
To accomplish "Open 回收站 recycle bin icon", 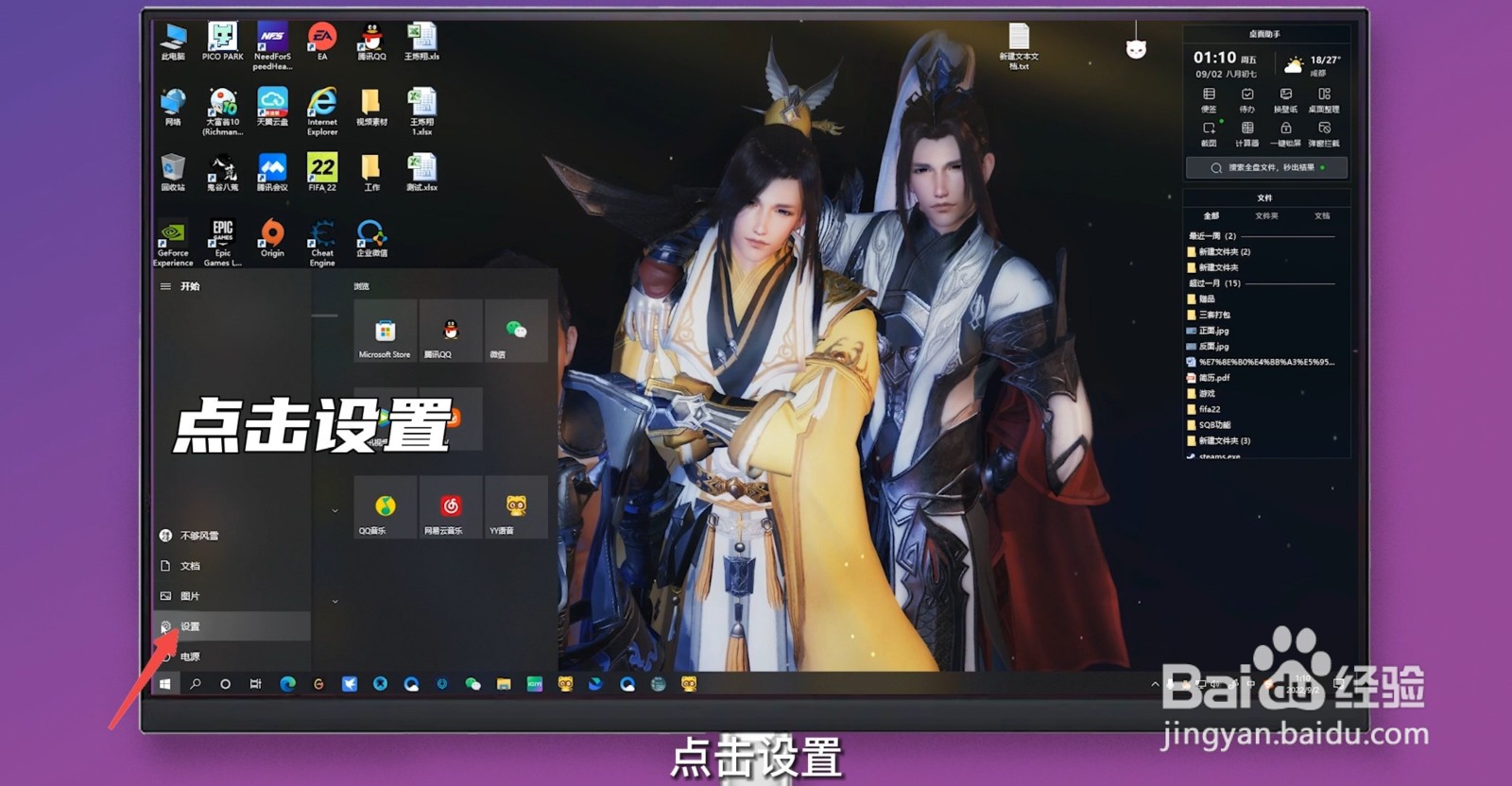I will pyautogui.click(x=173, y=173).
